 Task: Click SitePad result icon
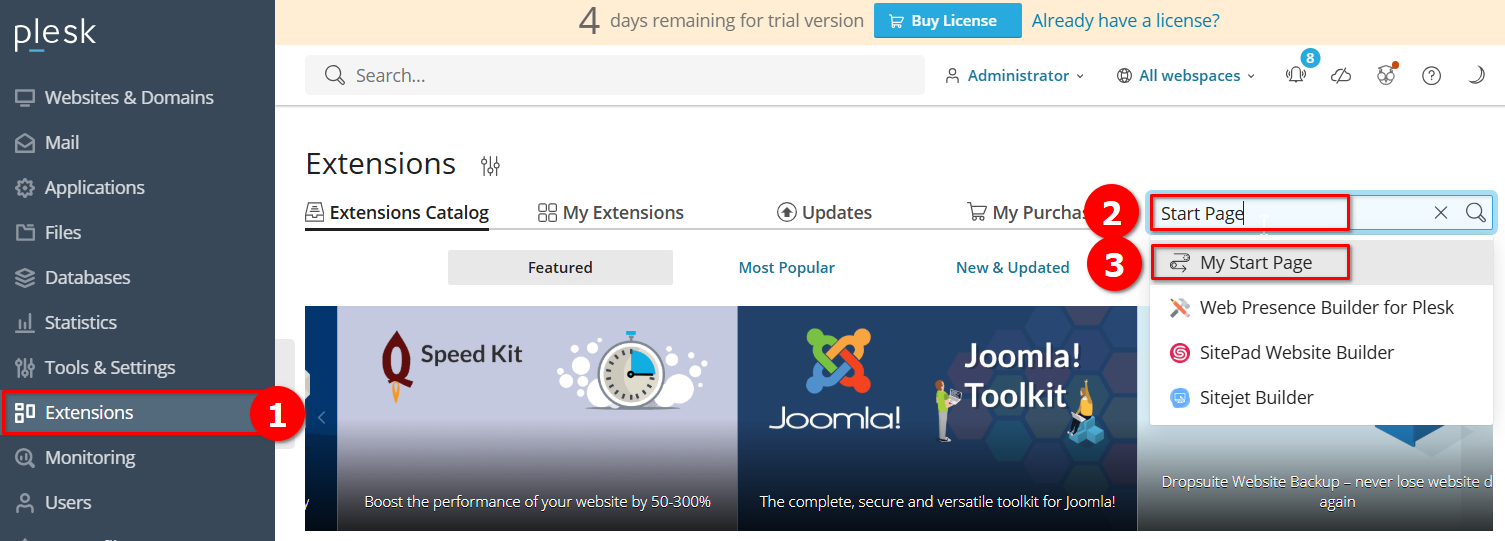(x=1180, y=352)
